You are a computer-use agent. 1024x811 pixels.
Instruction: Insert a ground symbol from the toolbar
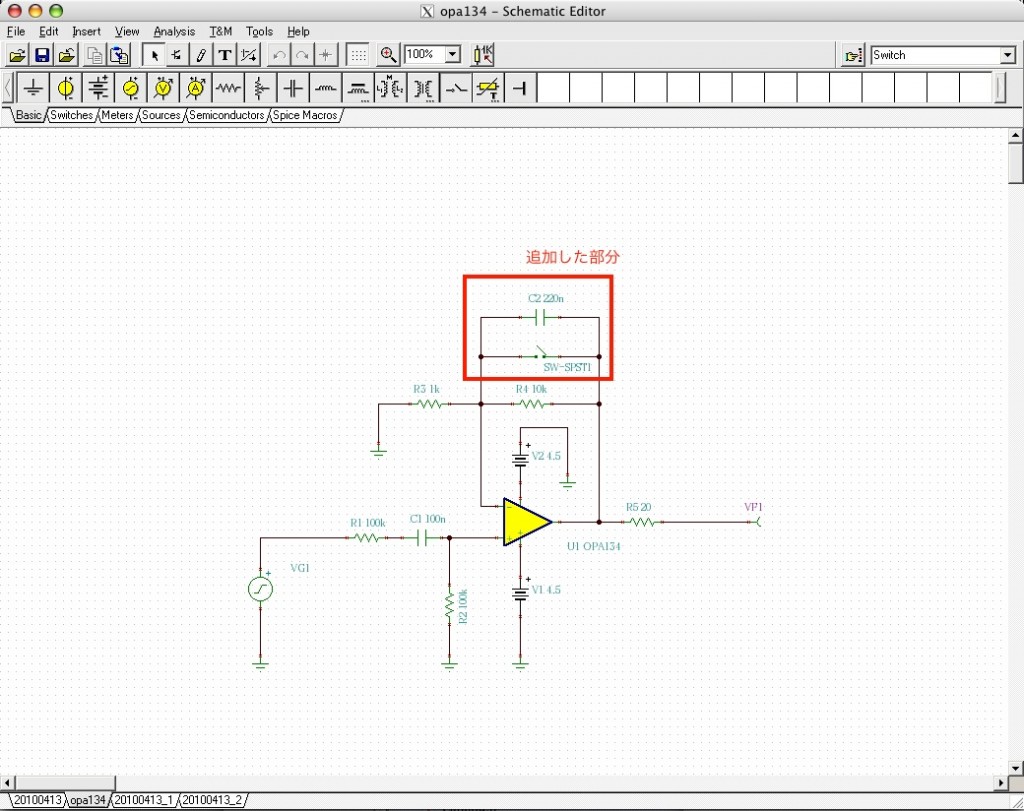(34, 89)
